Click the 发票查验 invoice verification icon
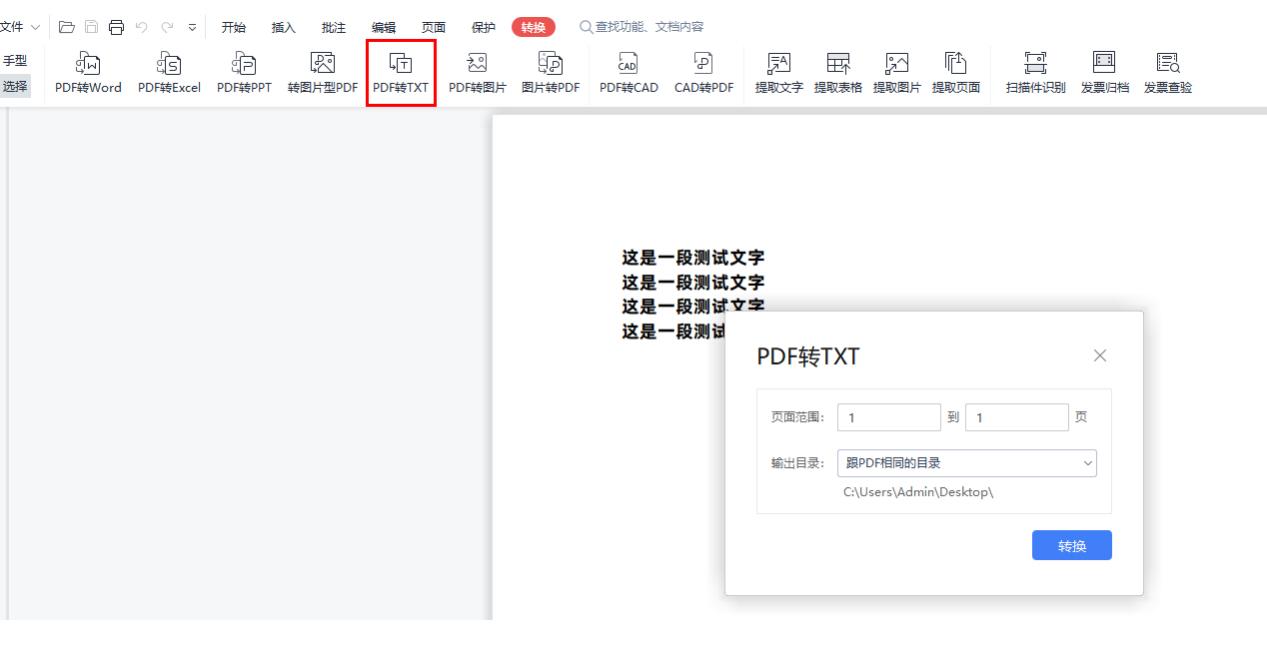Image resolution: width=1267 pixels, height=646 pixels. click(x=1166, y=70)
